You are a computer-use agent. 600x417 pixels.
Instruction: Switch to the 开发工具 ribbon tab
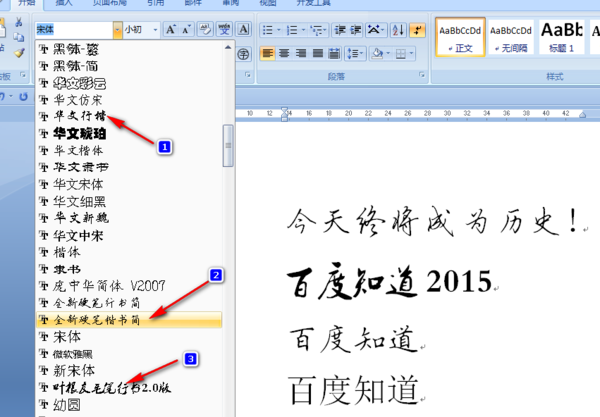click(314, 3)
